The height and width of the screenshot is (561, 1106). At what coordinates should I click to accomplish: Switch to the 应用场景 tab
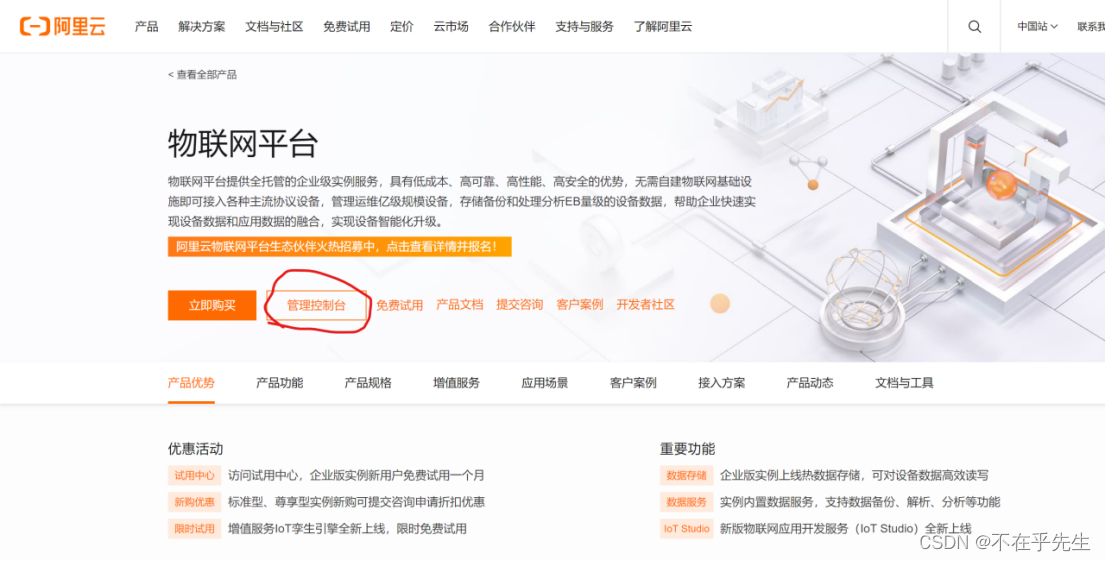coord(545,383)
